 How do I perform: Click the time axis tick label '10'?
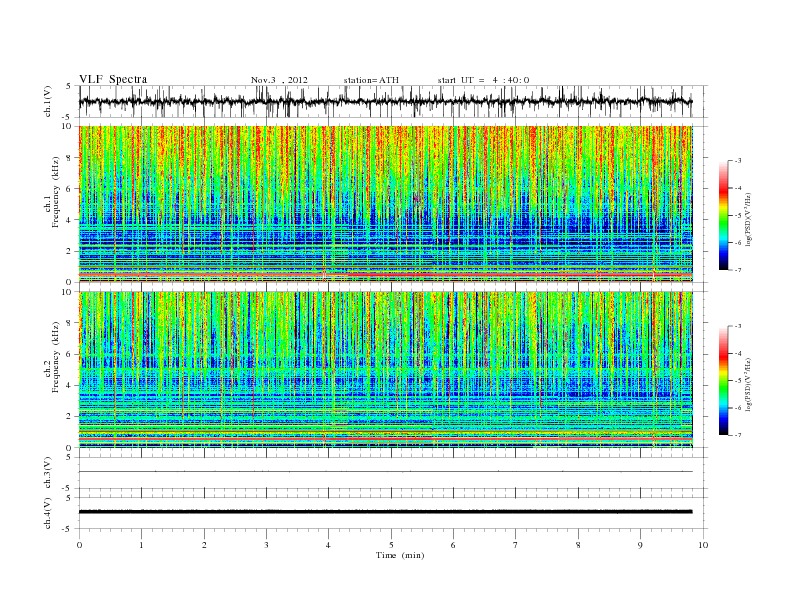[703, 545]
